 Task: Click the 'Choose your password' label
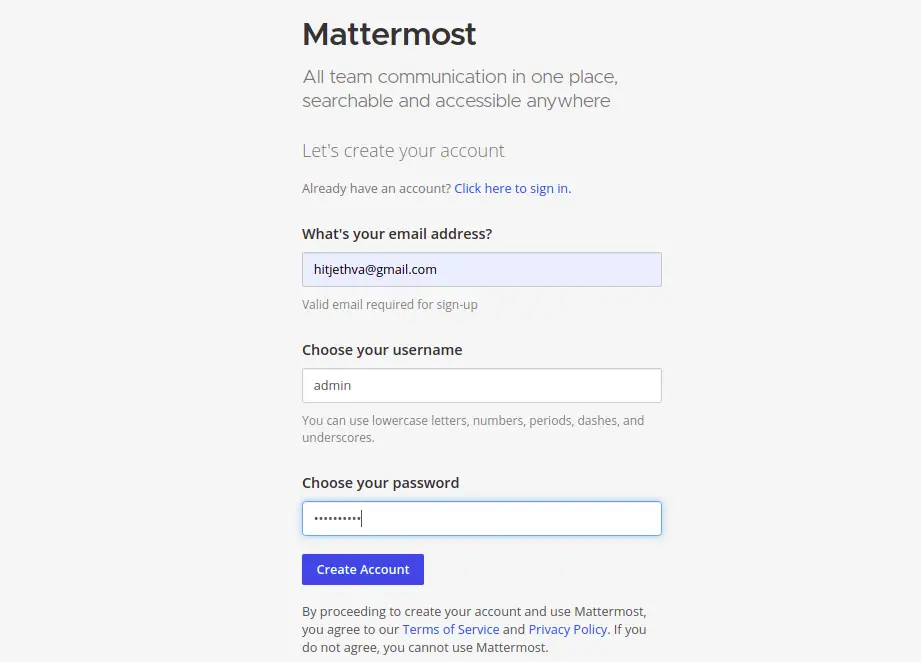click(381, 483)
